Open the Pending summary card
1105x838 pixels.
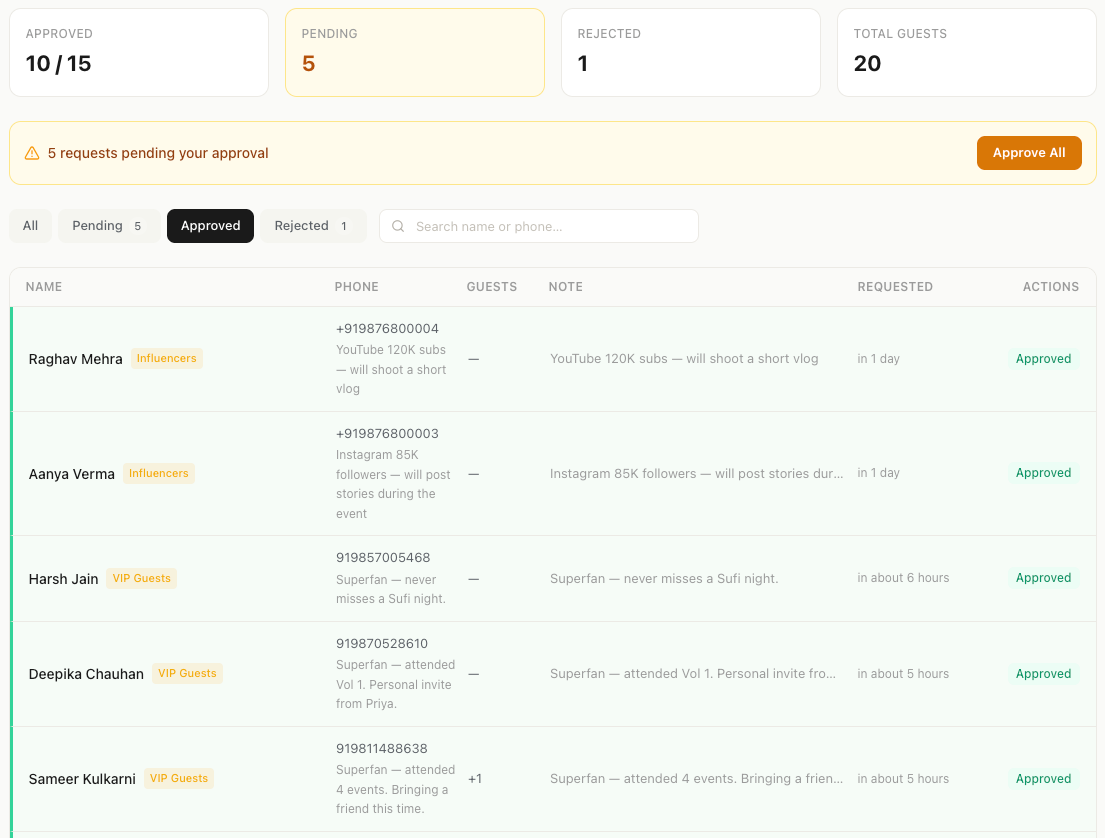point(414,53)
